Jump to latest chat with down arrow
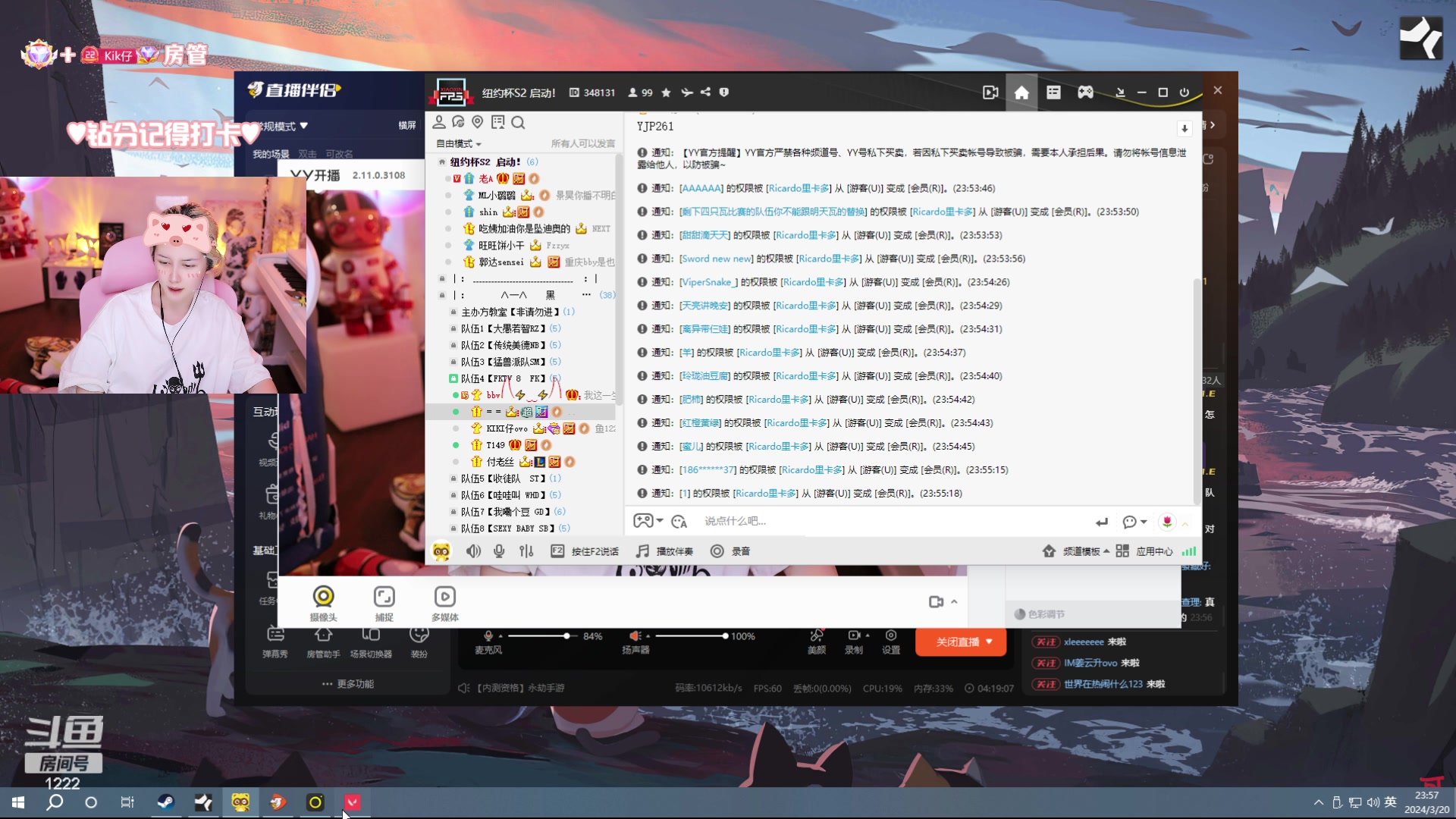The width and height of the screenshot is (1456, 819). tap(1185, 128)
